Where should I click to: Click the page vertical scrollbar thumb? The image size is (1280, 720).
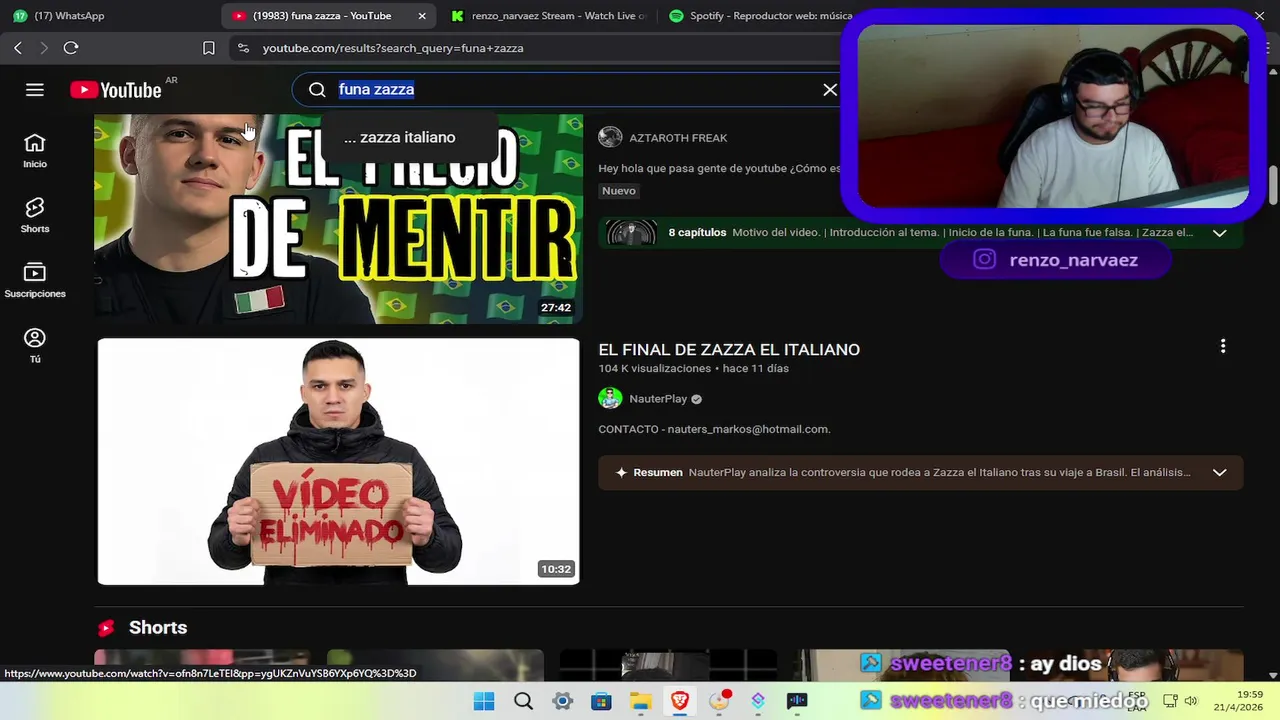pos(1273,184)
